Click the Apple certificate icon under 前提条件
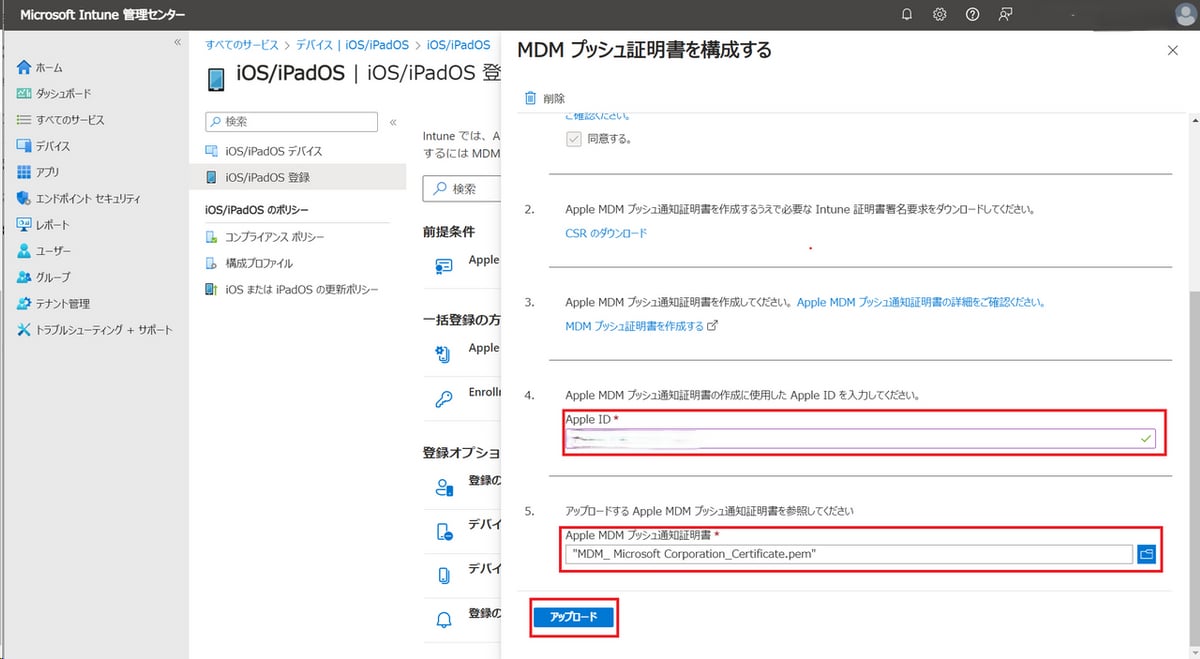The width and height of the screenshot is (1200, 659). pos(444,266)
